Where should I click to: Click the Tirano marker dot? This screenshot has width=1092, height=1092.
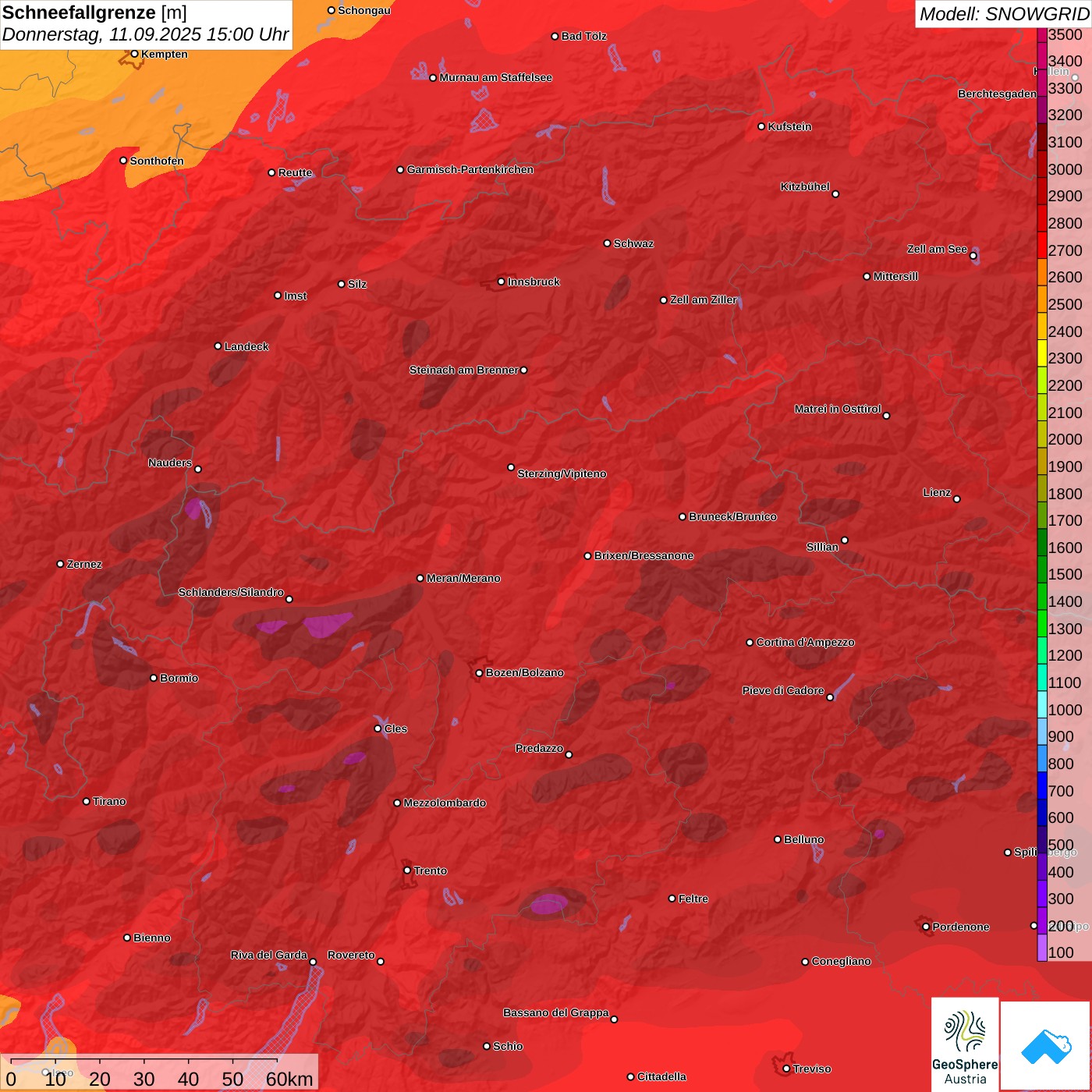87,801
